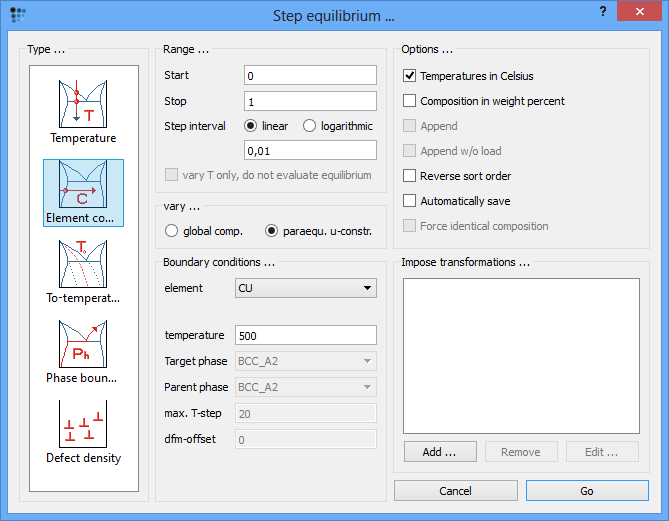Select the Temperature step type icon
669x521 pixels.
(x=83, y=110)
